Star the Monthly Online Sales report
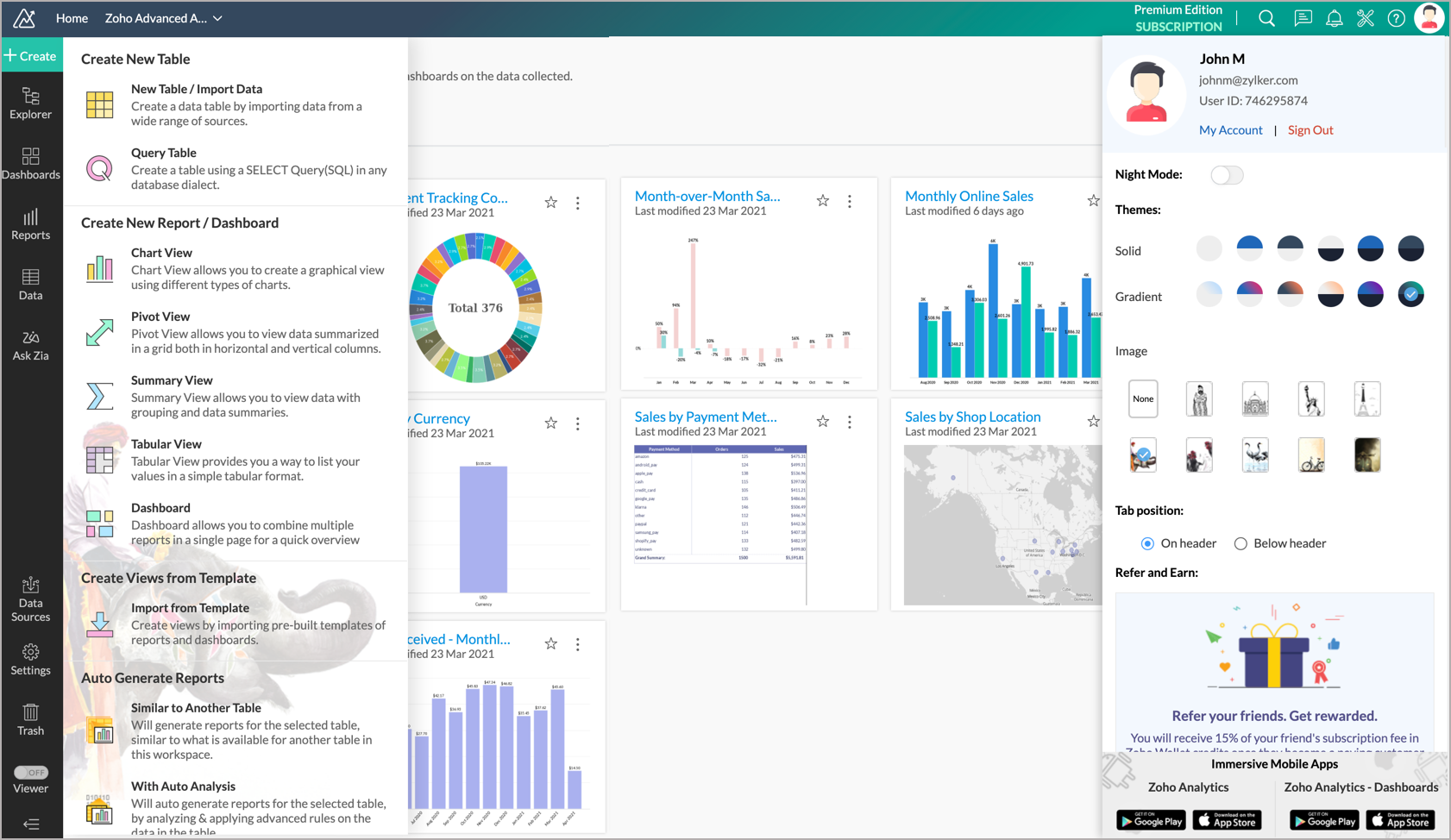This screenshot has width=1451, height=840. tap(1093, 201)
